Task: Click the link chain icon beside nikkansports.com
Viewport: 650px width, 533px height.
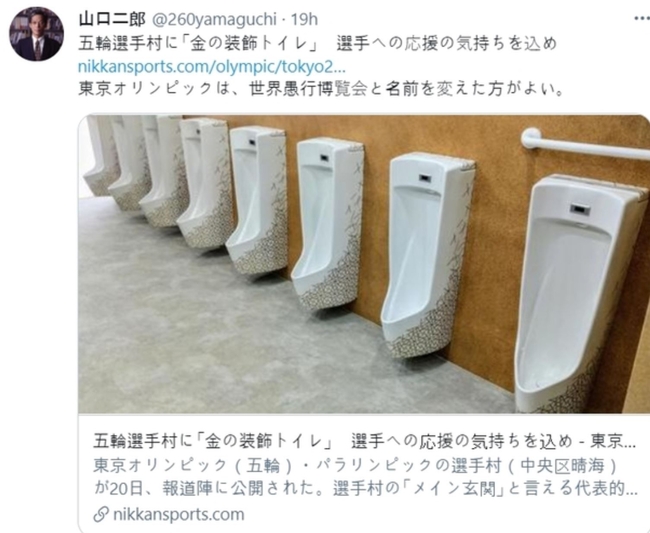Action: pyautogui.click(x=101, y=514)
